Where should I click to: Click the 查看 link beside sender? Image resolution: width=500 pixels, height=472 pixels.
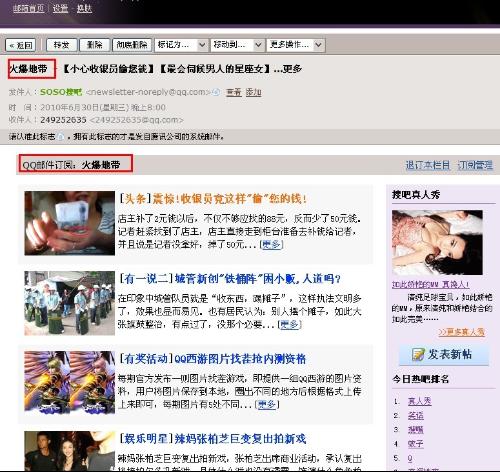pyautogui.click(x=234, y=92)
